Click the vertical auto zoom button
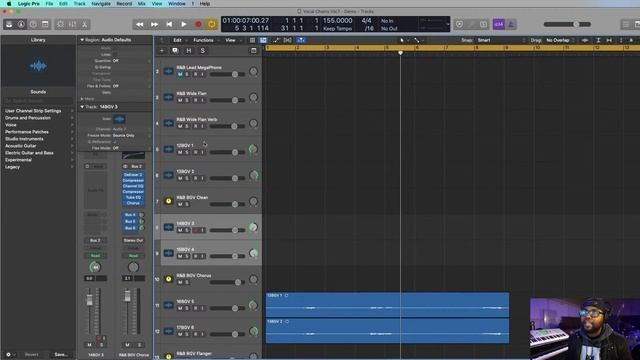640x360 pixels. coord(598,40)
